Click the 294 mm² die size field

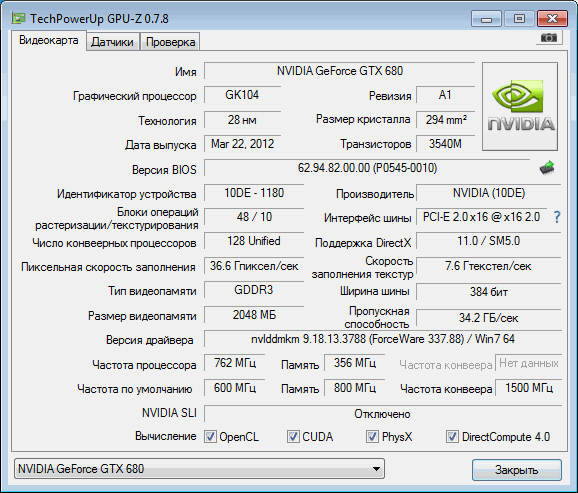pos(445,119)
